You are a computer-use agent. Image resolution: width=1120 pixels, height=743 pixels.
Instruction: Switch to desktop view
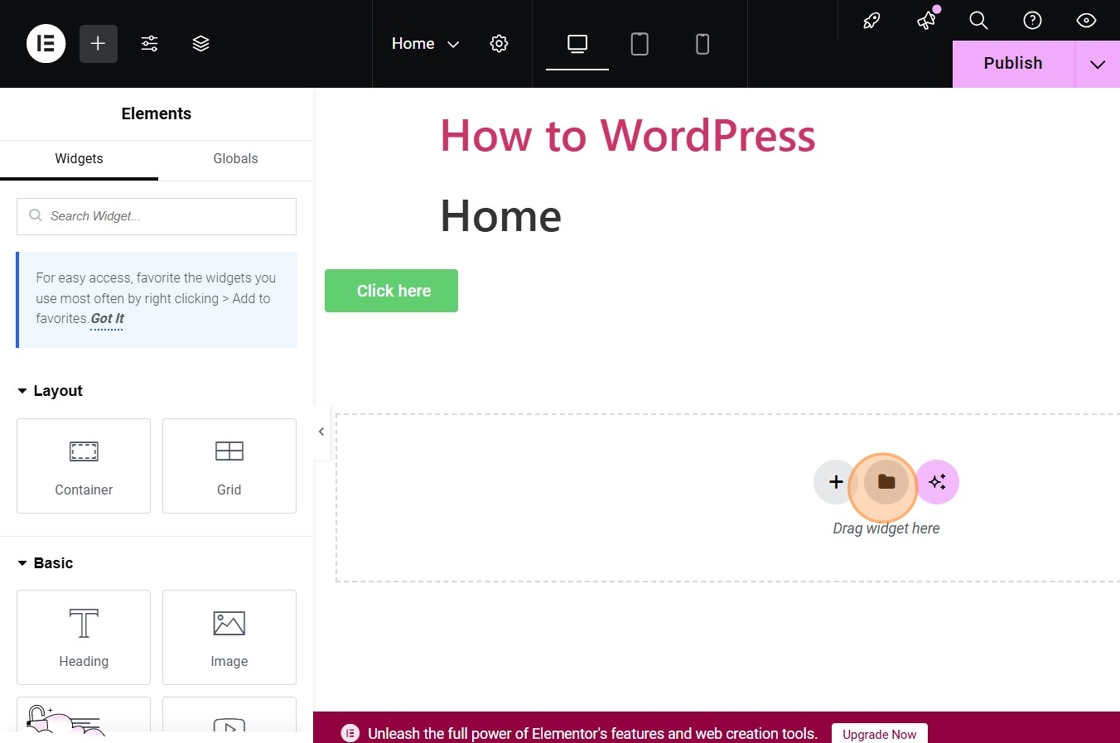pyautogui.click(x=577, y=44)
